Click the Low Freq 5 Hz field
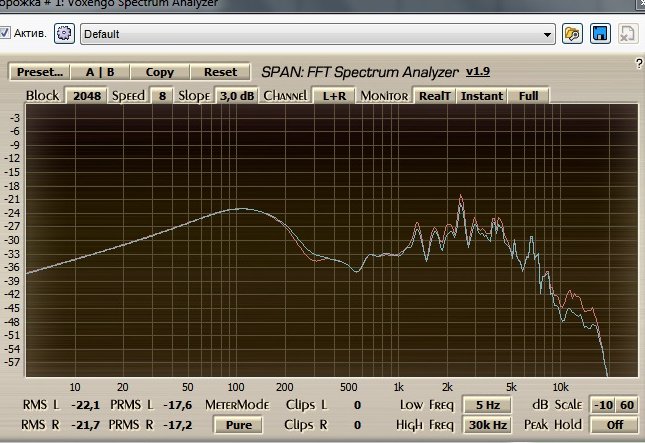 coord(487,405)
